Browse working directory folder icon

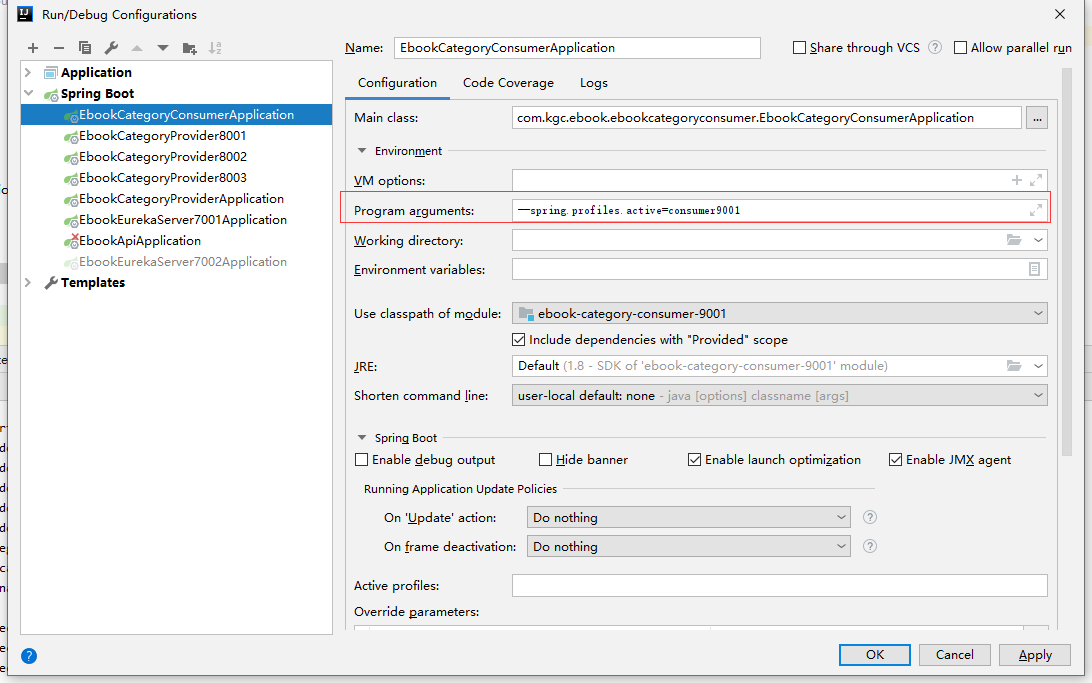coord(1014,240)
